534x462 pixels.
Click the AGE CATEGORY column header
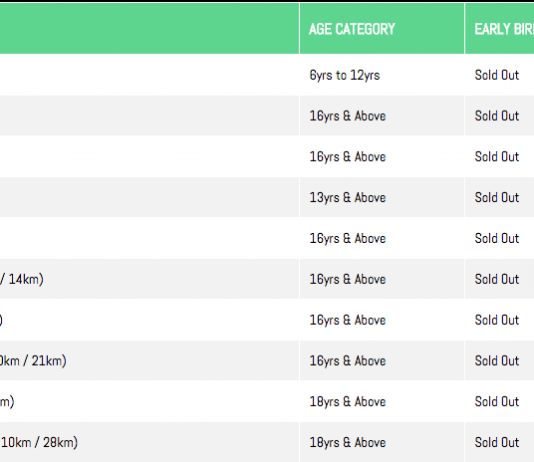[x=352, y=29]
